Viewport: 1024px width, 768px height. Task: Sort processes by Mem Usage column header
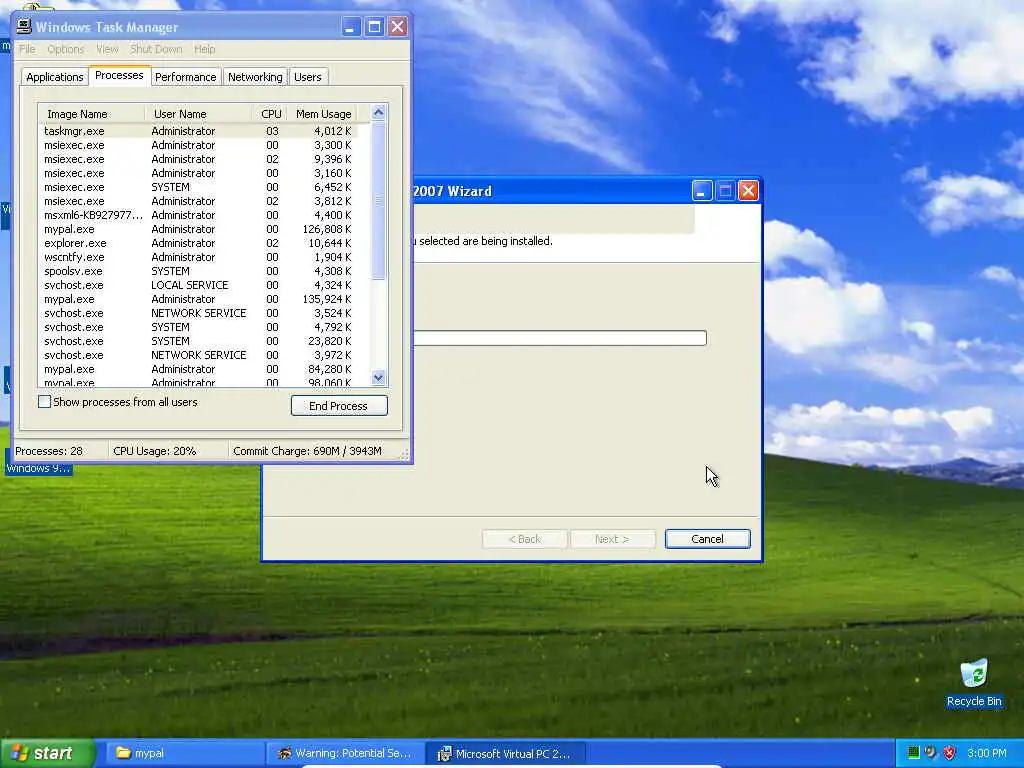(323, 114)
